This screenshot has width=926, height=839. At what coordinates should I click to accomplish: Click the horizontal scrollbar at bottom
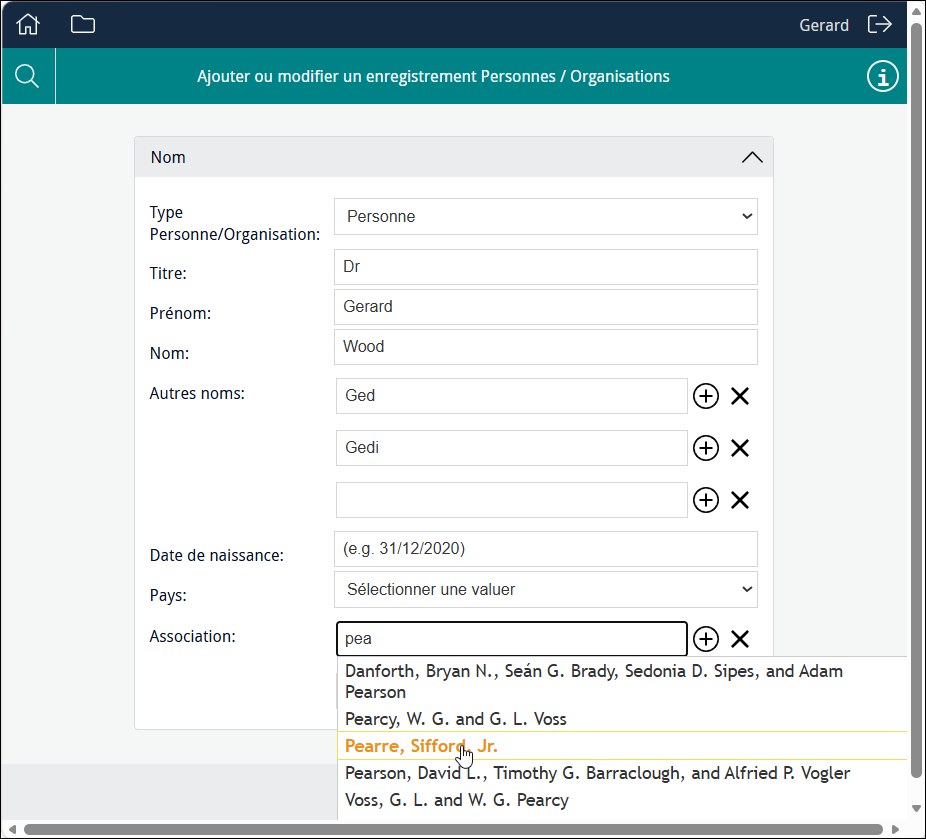click(453, 830)
